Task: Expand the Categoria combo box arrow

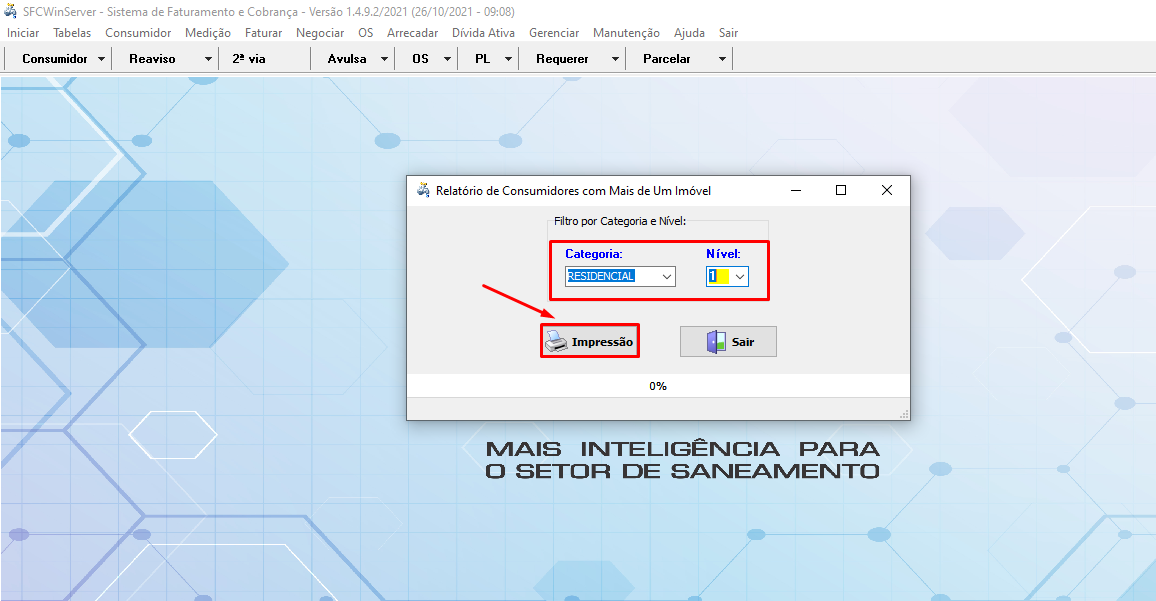Action: pyautogui.click(x=666, y=276)
